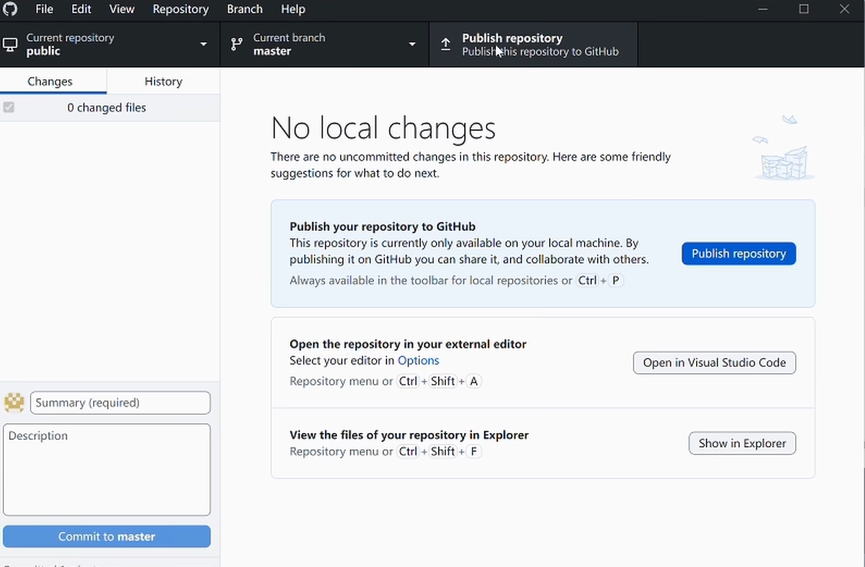Screen dimensions: 865x567
Task: Open the Branch menu
Action: [244, 9]
